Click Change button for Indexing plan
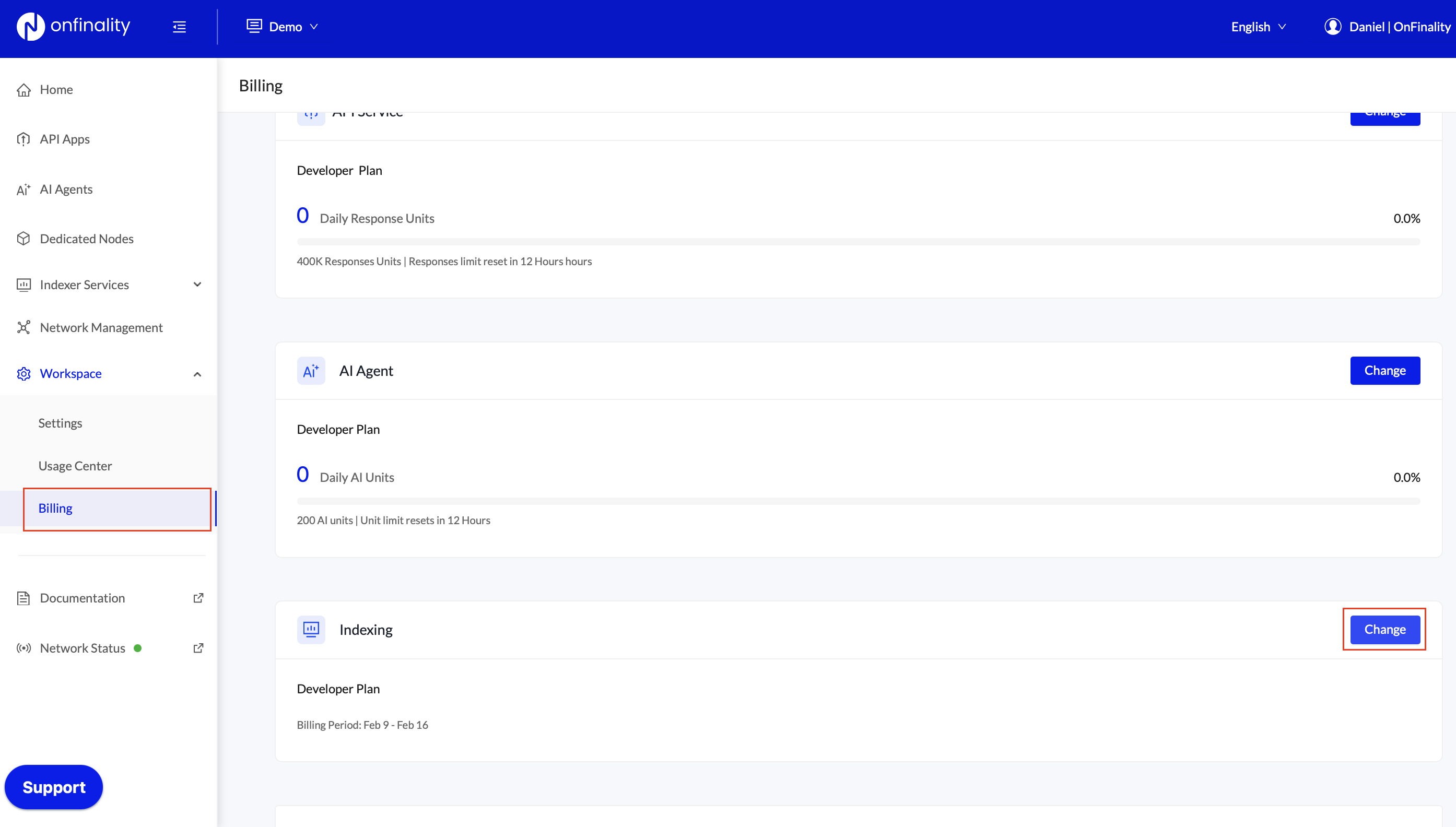 coord(1384,629)
